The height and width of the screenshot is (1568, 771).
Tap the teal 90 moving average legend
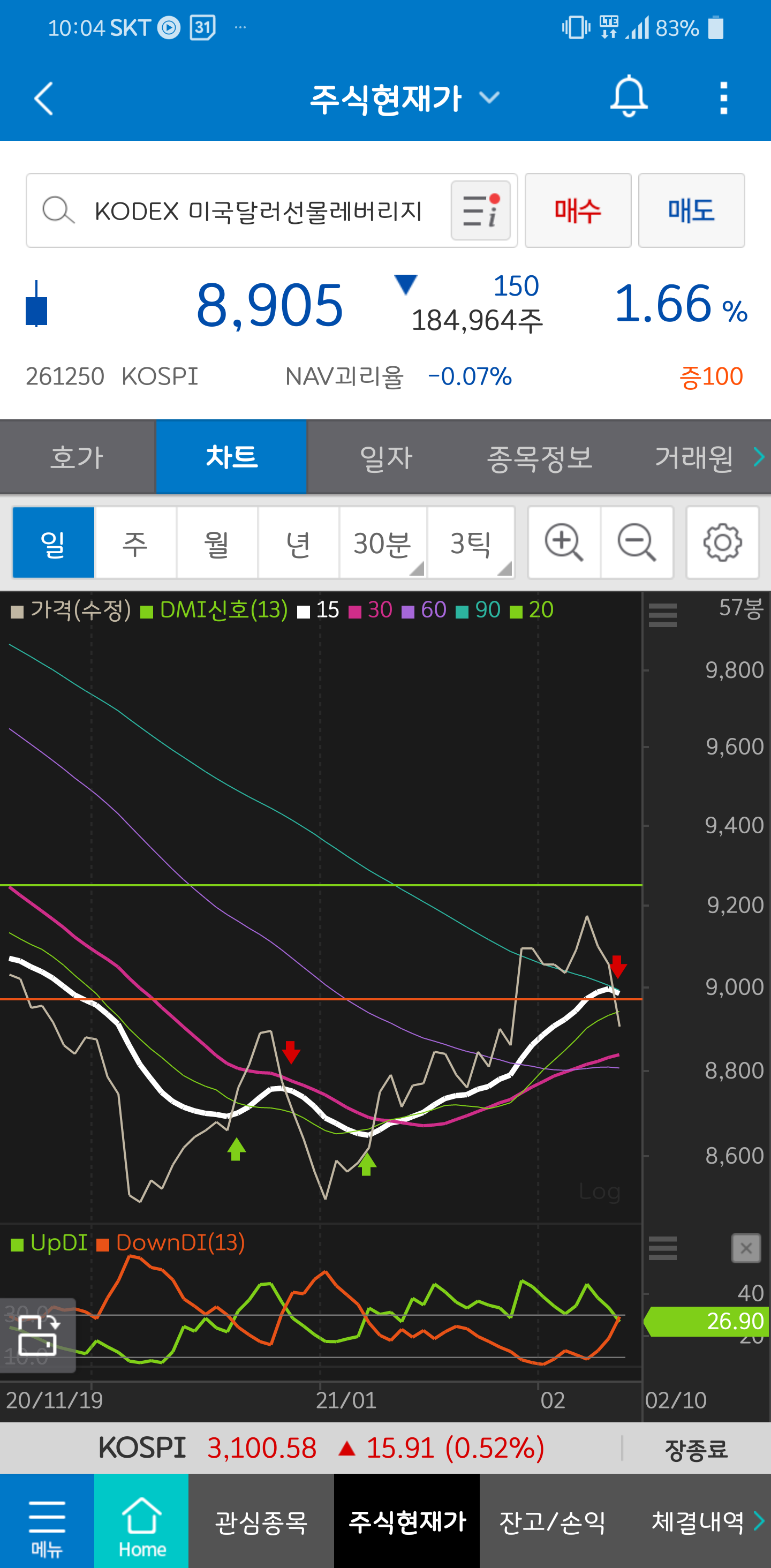[478, 609]
